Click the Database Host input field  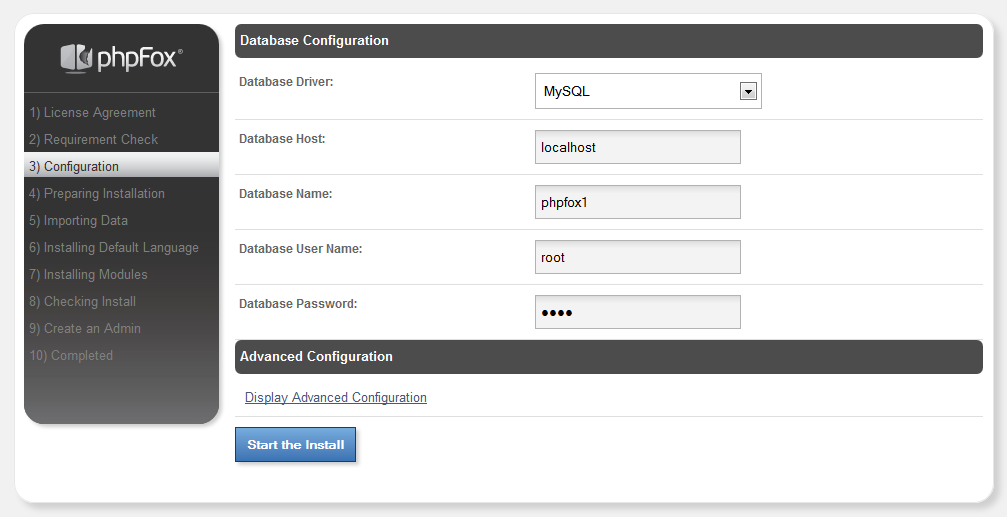click(x=638, y=147)
